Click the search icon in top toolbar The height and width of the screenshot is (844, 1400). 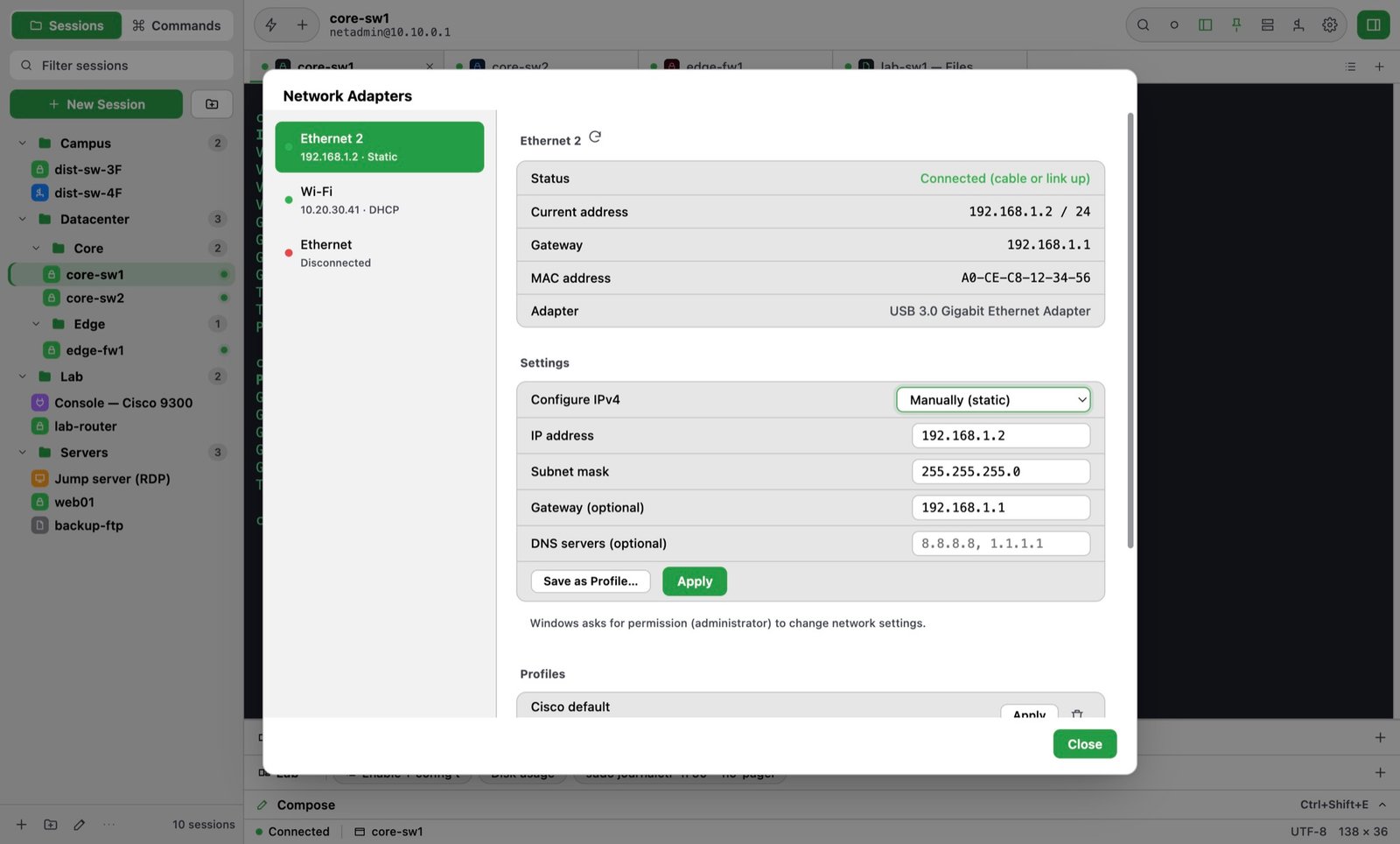[1143, 25]
